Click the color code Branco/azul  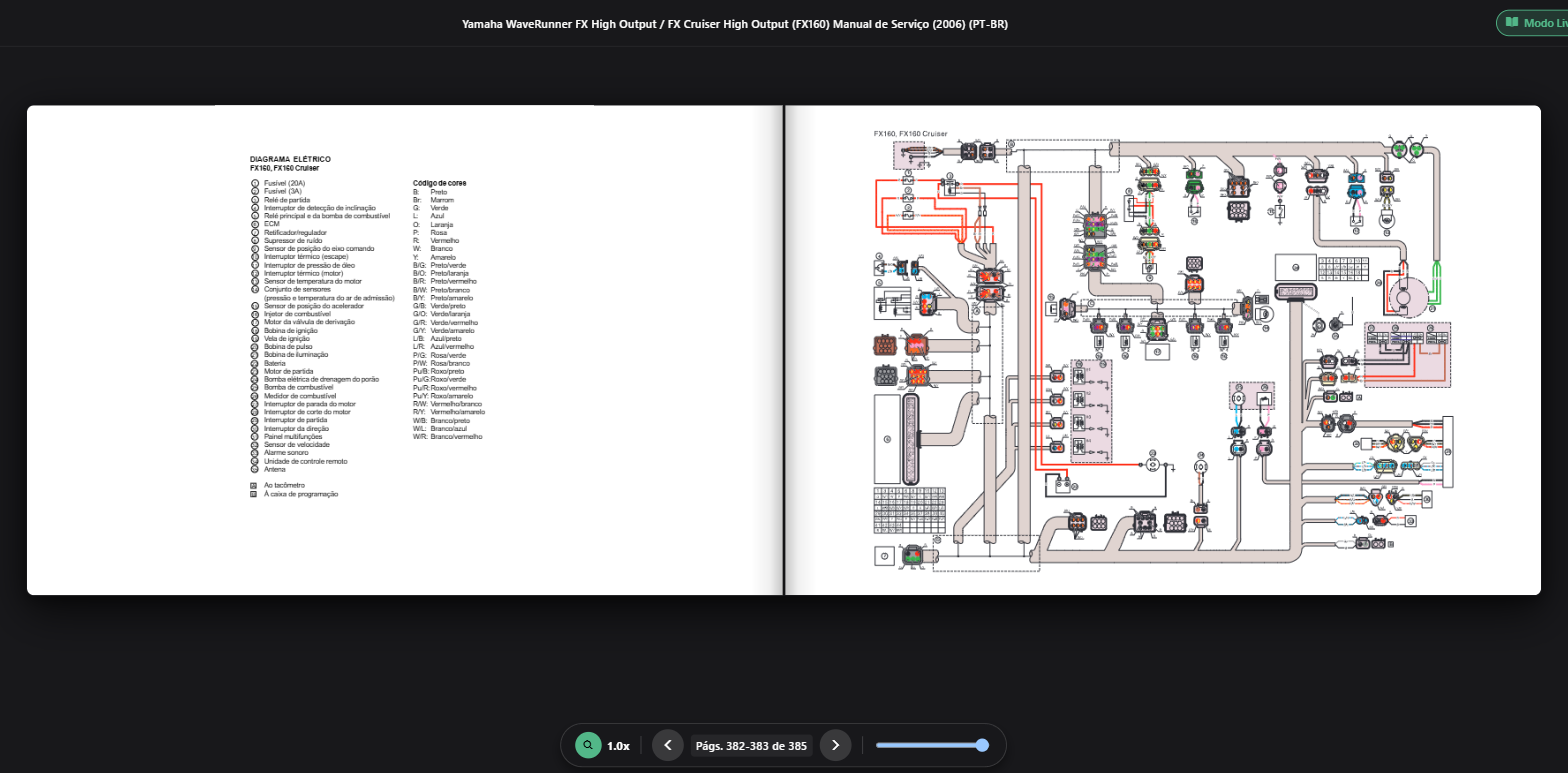click(x=448, y=428)
